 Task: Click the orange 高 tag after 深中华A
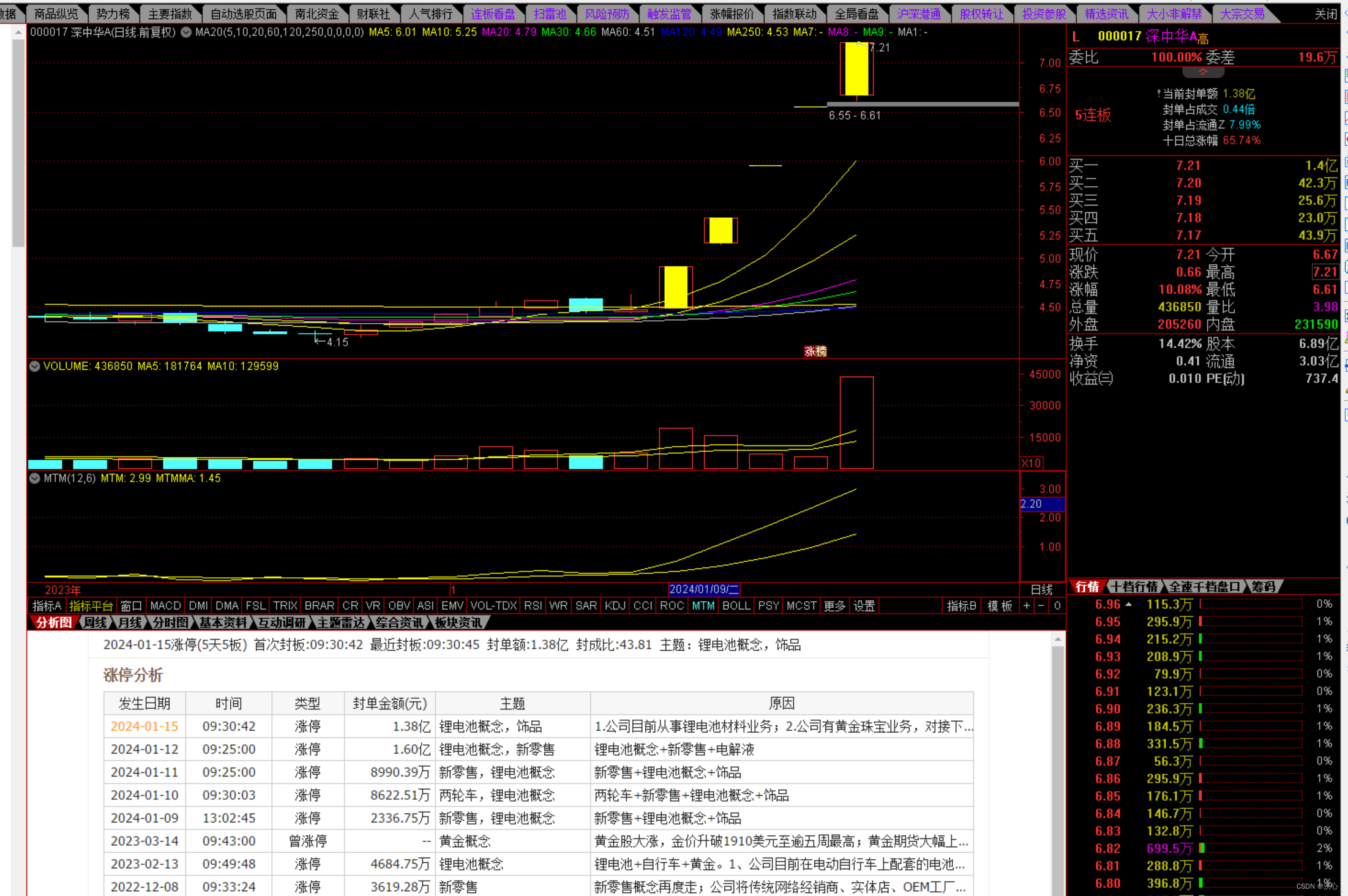[x=1203, y=39]
